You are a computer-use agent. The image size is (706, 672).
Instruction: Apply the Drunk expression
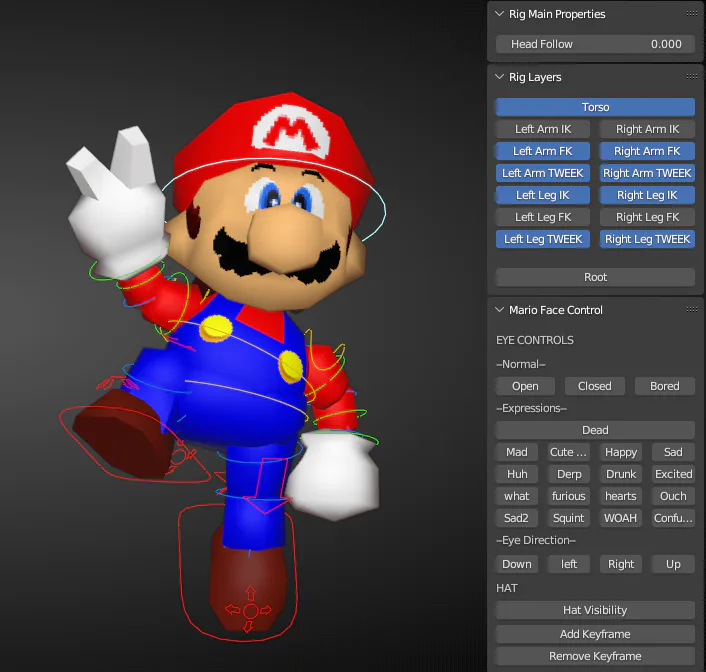[x=621, y=474]
